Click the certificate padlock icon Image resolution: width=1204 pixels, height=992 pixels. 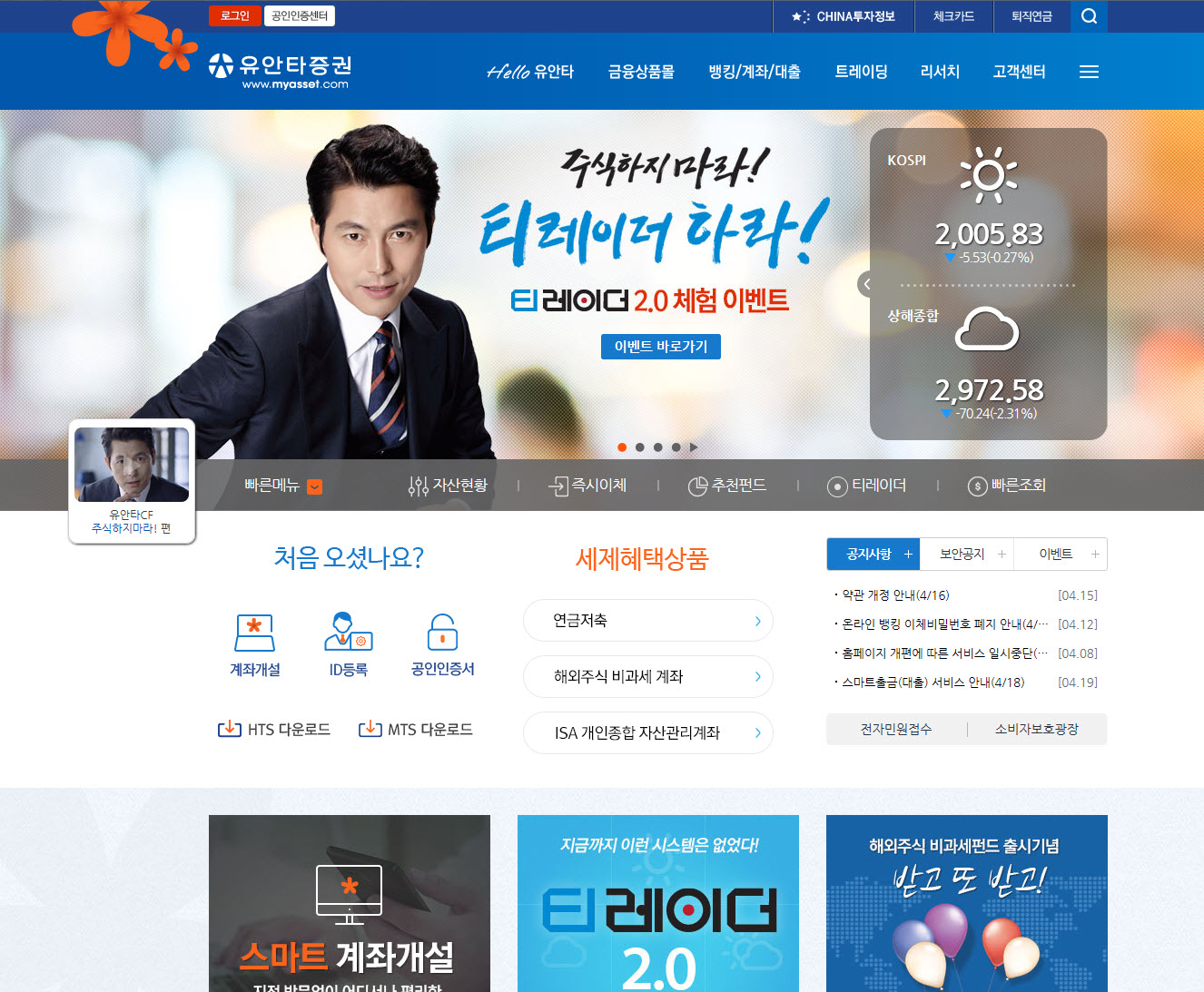(x=442, y=631)
